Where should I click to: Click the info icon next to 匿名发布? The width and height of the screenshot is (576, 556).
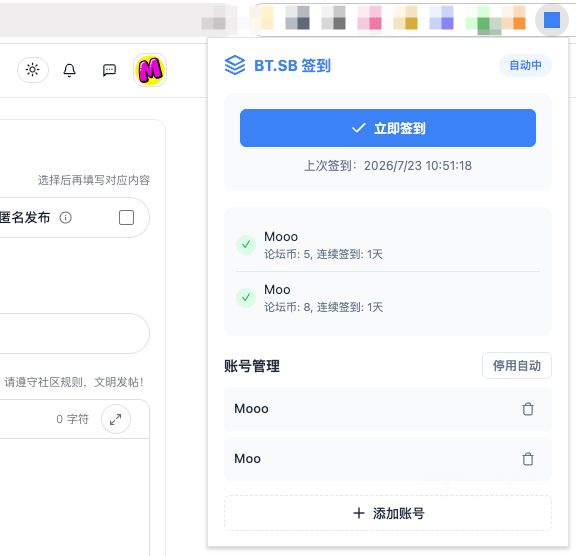pyautogui.click(x=65, y=218)
